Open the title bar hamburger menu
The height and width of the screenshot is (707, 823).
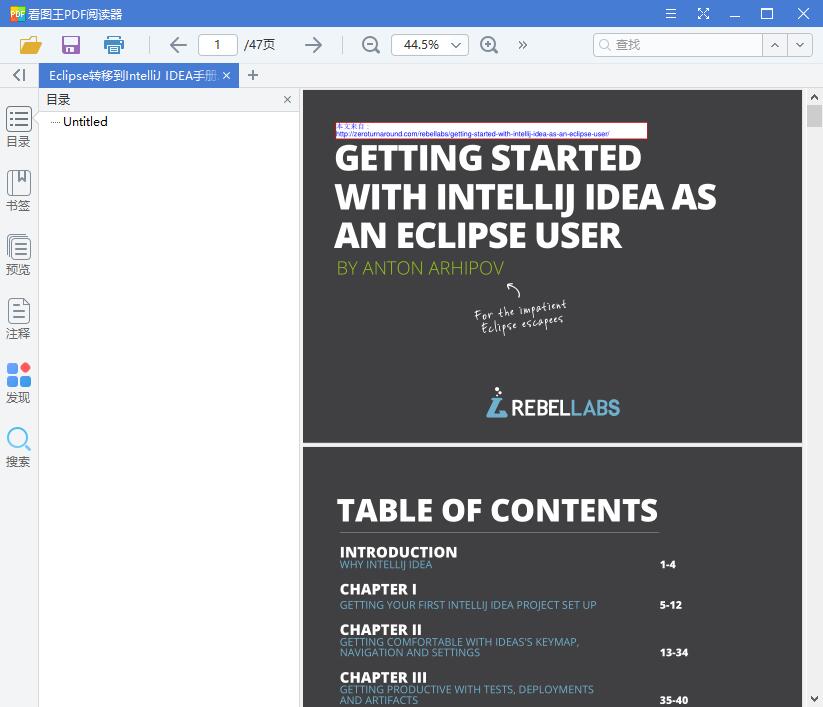[x=671, y=14]
